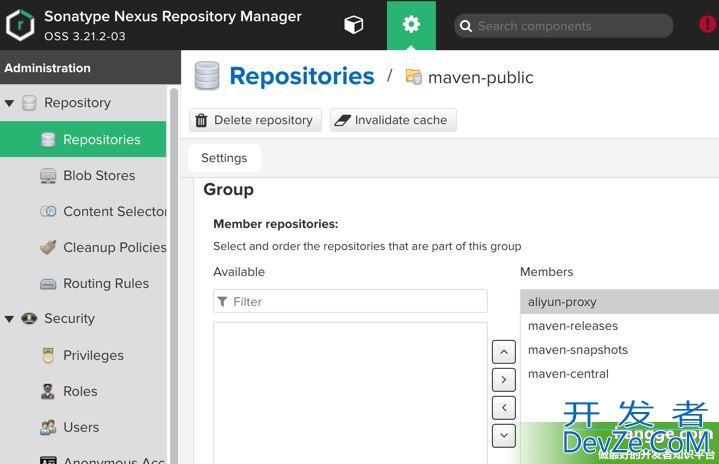Select aliyun-proxy in Members list

point(619,302)
